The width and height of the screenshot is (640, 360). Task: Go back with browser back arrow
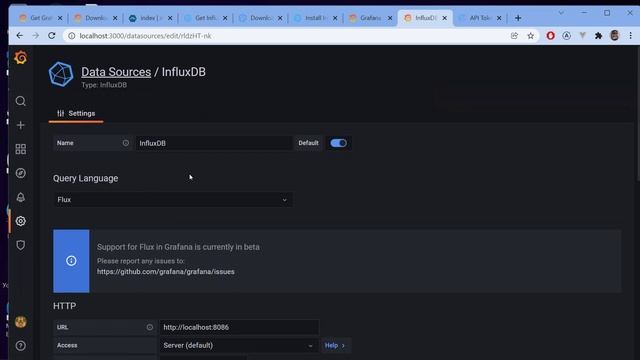tap(20, 36)
